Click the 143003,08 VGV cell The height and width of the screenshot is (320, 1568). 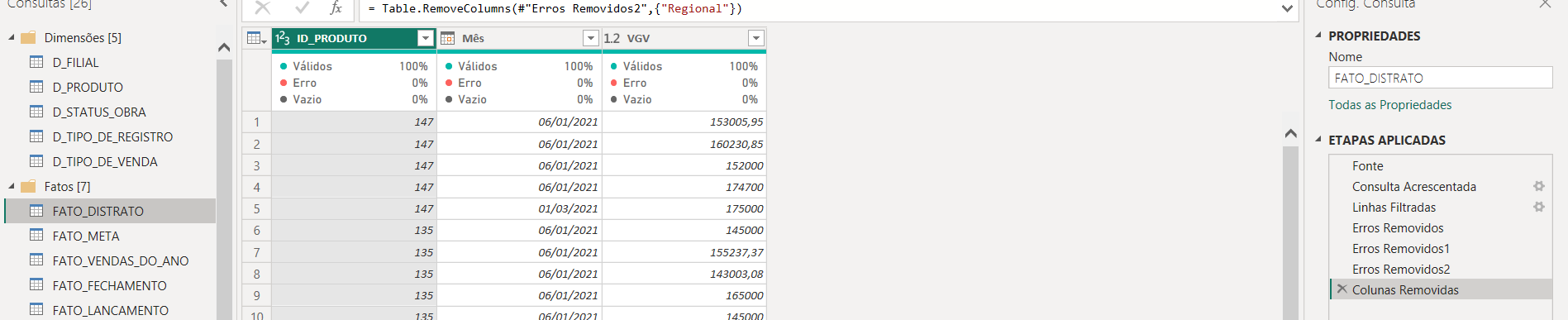click(684, 274)
